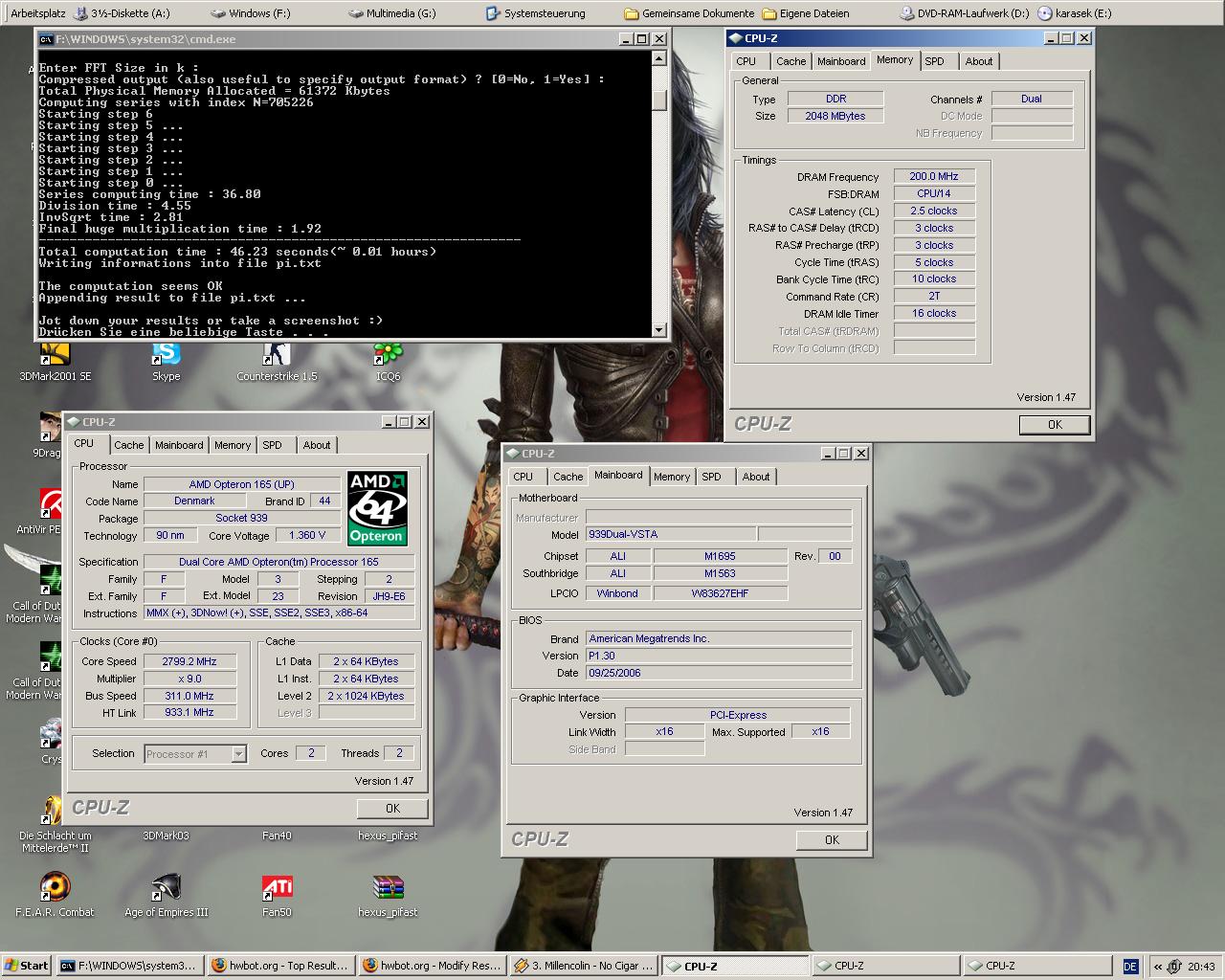Screen dimensions: 1225x980
Task: Open the Age of Empires III shortcut
Action: click(x=167, y=895)
